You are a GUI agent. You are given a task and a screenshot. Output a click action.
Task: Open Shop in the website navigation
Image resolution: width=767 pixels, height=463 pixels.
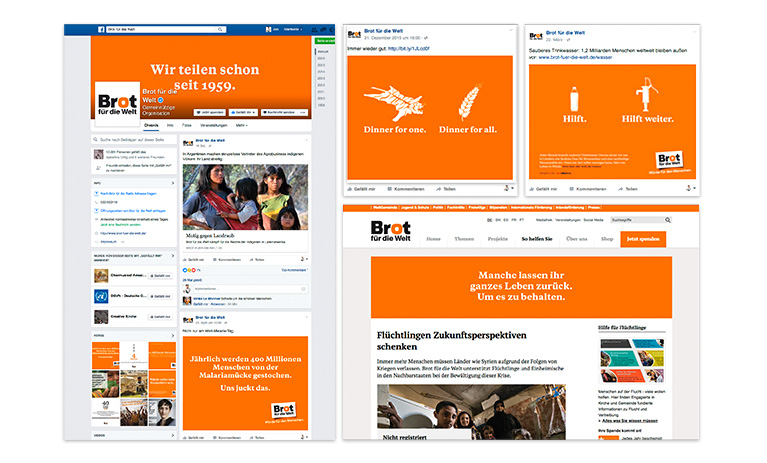[607, 239]
